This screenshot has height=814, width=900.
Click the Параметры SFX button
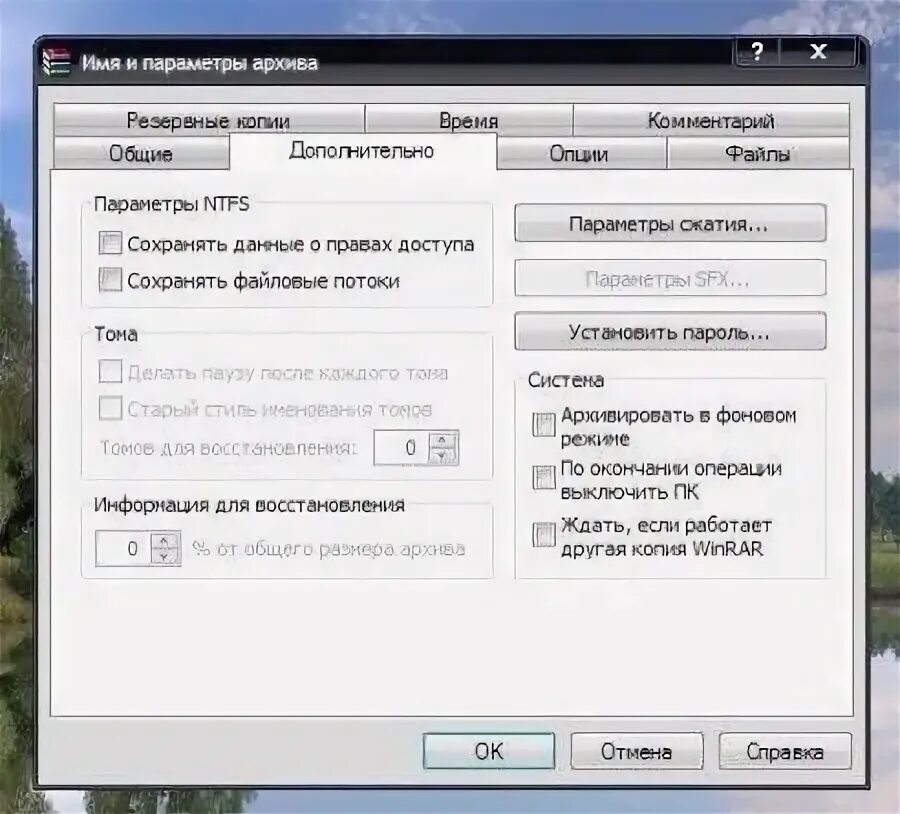670,278
